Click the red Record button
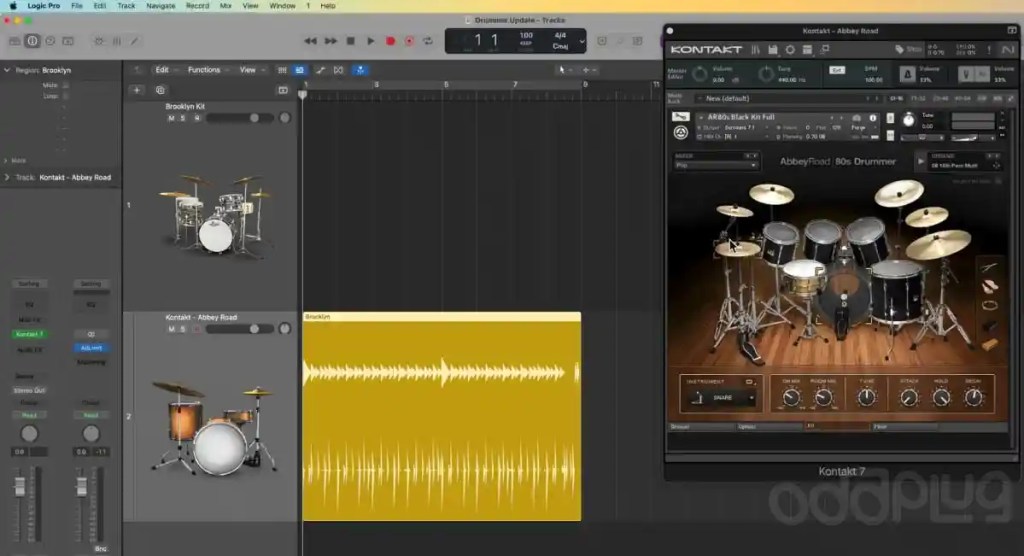 pos(391,41)
